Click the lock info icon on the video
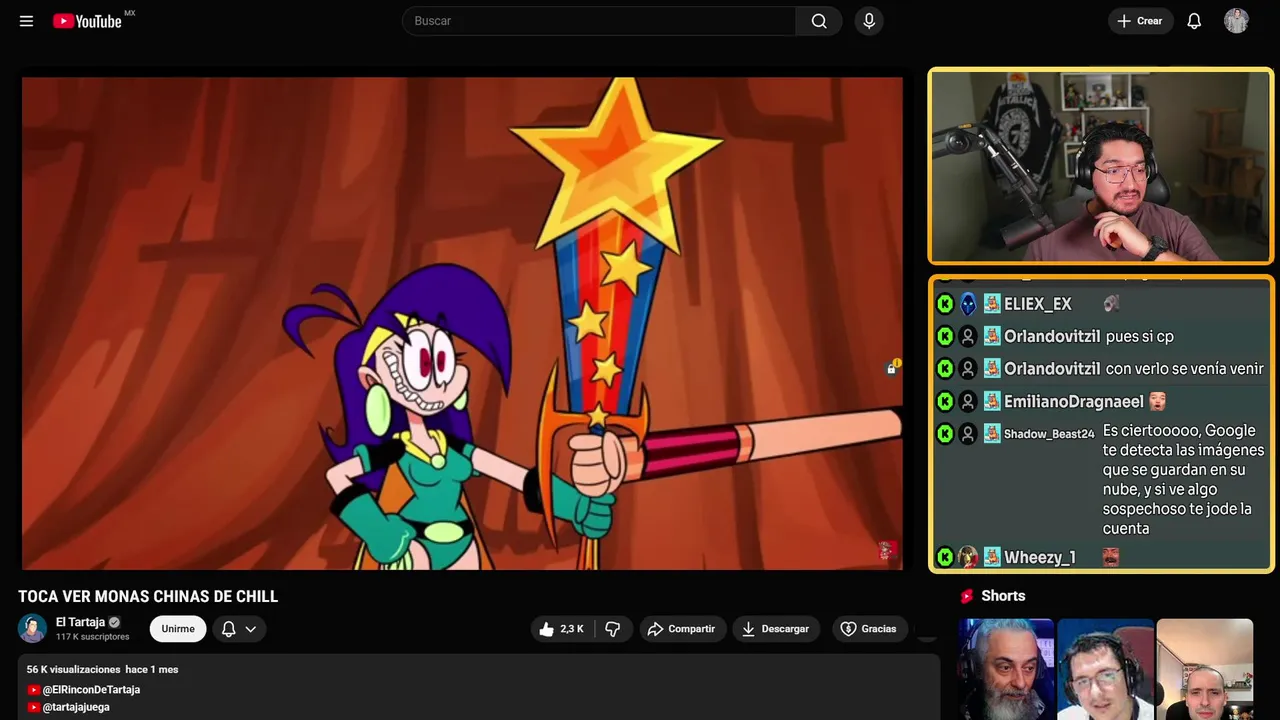 click(x=892, y=368)
